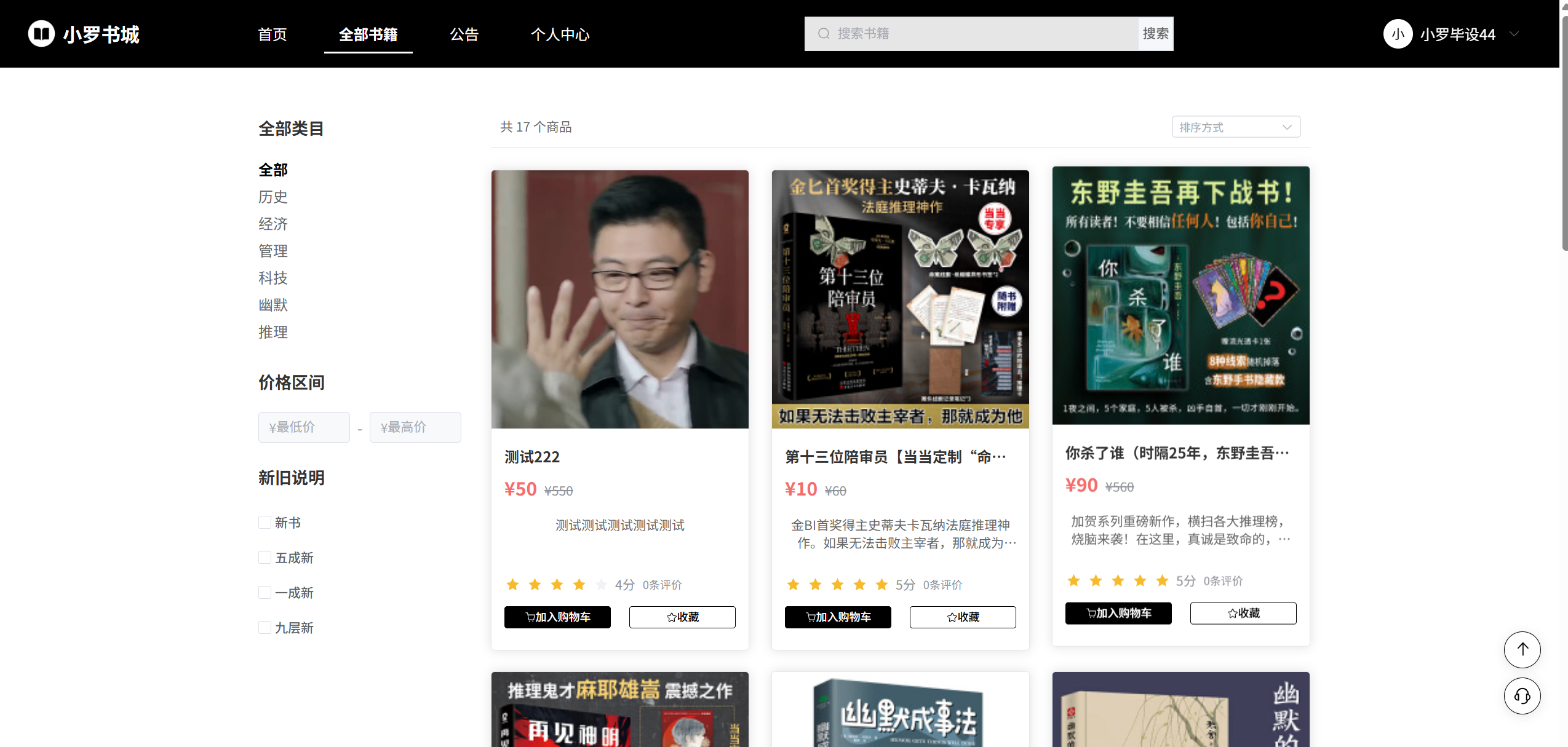This screenshot has width=1568, height=747.
Task: Click the fifth rating star on 测试222
Action: click(x=601, y=585)
